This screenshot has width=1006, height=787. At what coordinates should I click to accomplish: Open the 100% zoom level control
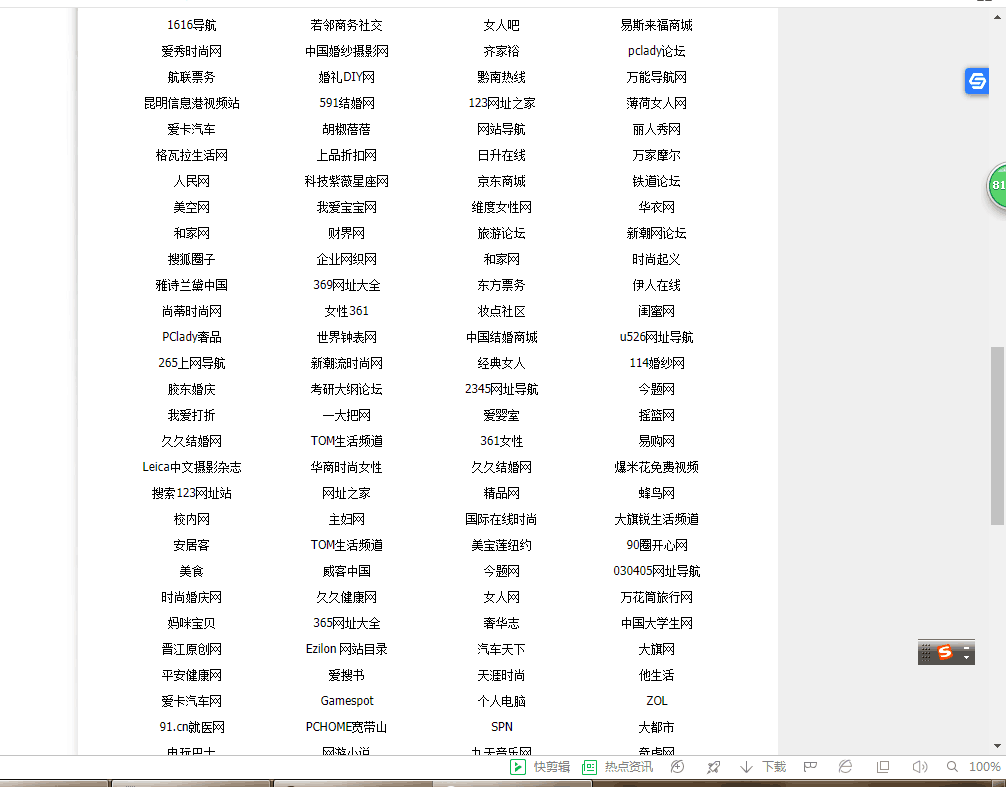(x=984, y=766)
